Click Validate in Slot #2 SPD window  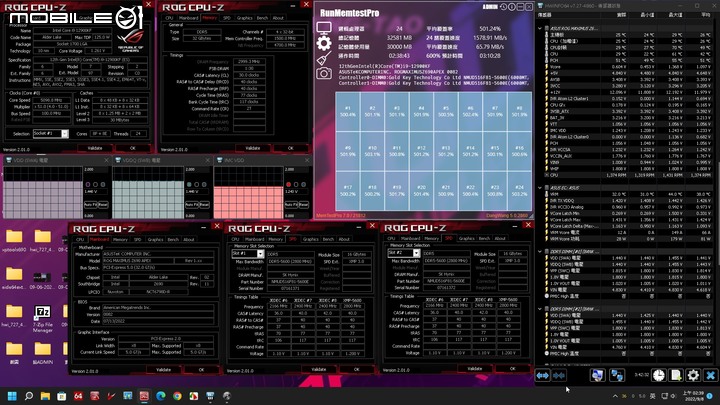point(475,369)
